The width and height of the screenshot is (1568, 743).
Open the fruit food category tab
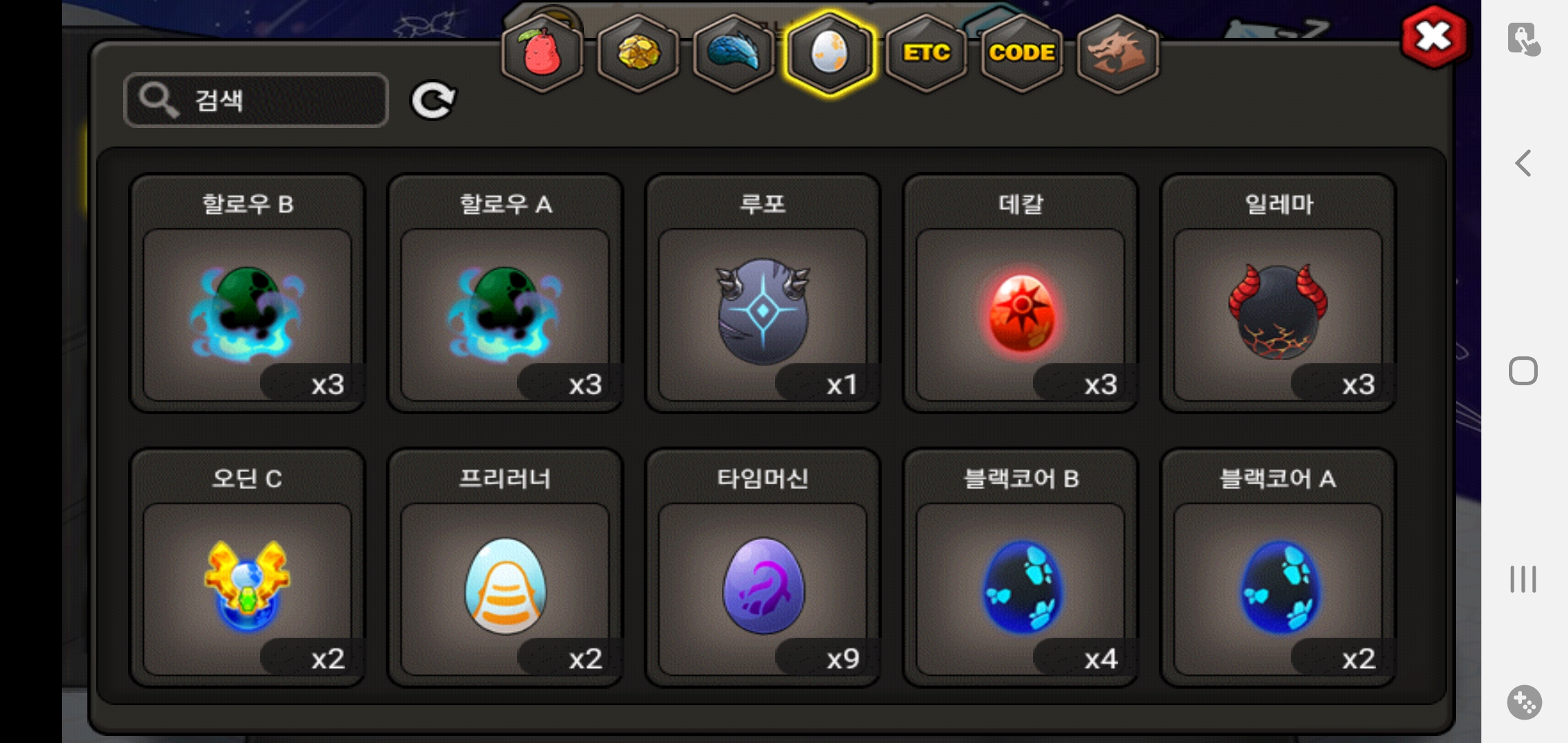click(543, 53)
